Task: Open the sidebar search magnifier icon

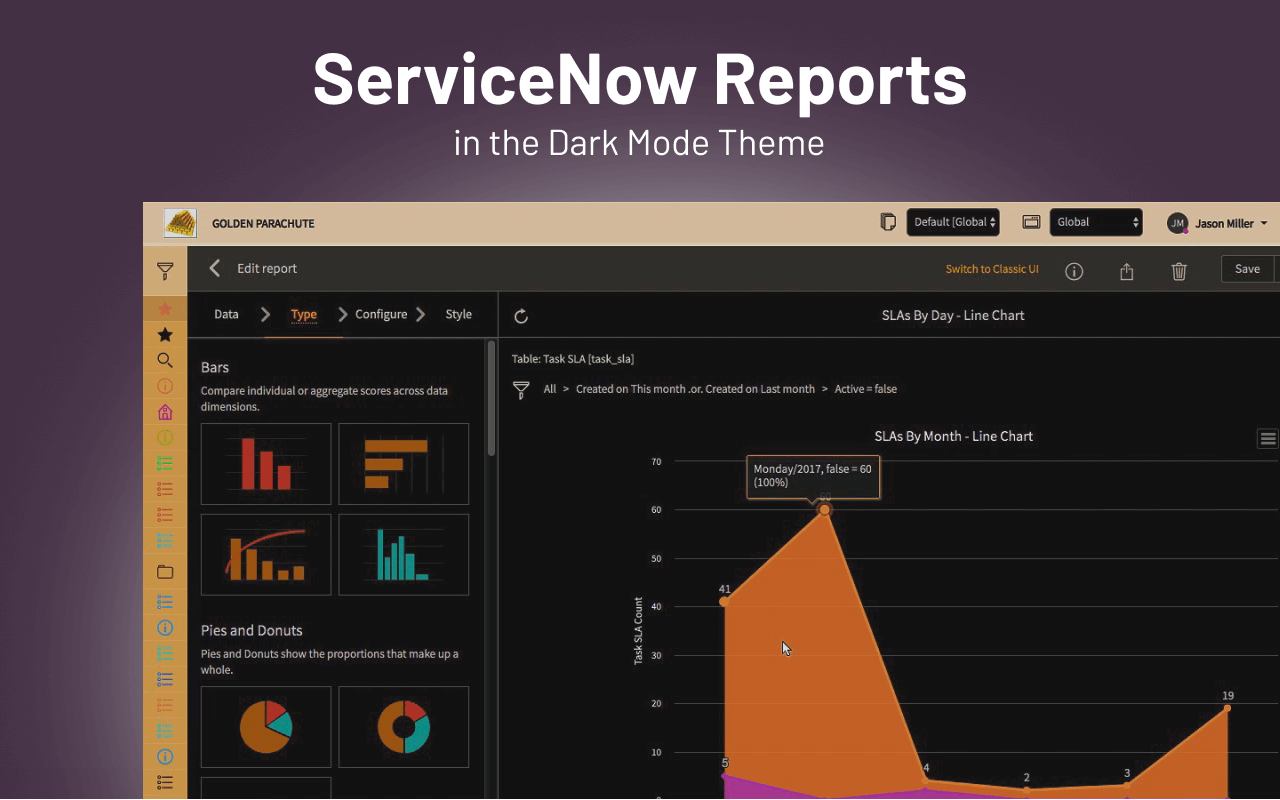Action: 165,360
